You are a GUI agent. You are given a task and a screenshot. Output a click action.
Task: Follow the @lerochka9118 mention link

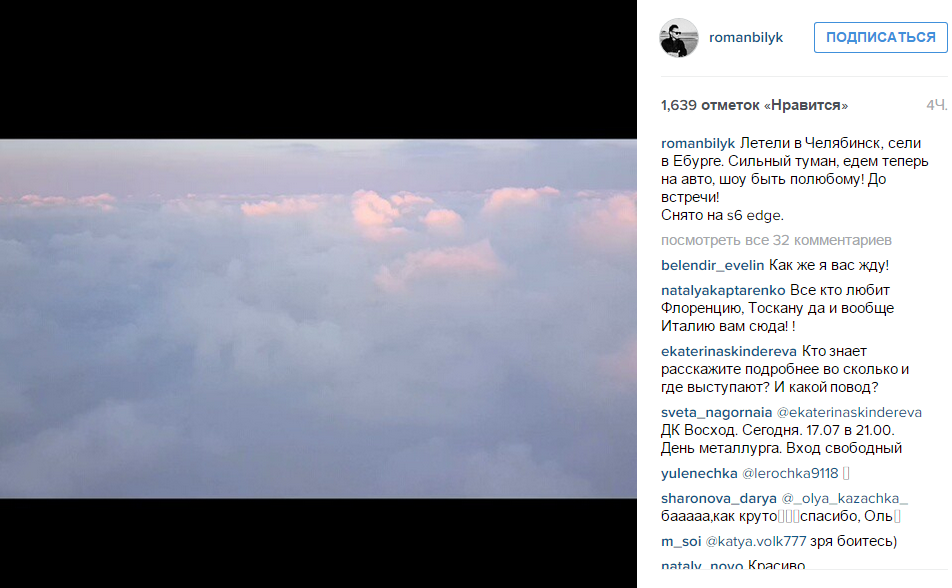[790, 474]
